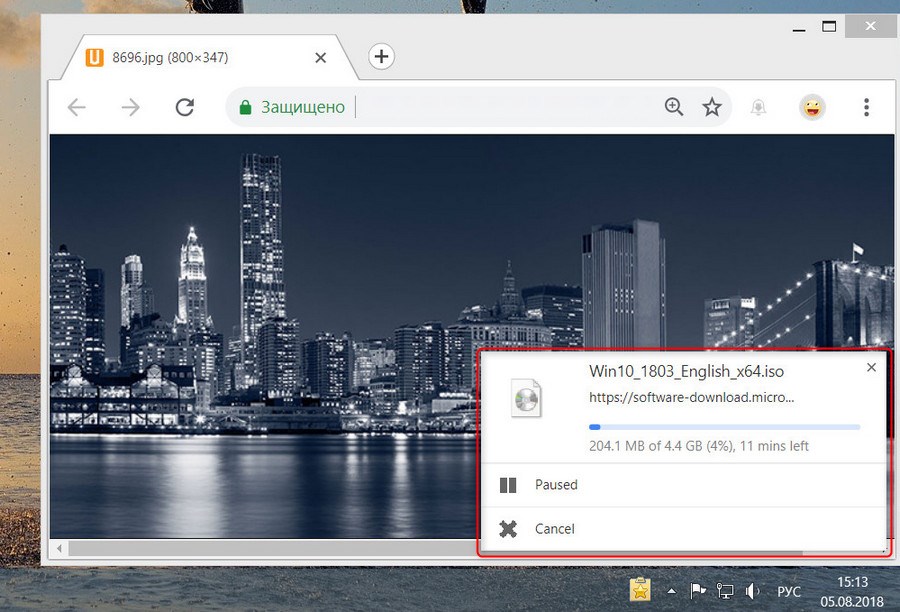Open the smiley profile avatar

[x=812, y=107]
